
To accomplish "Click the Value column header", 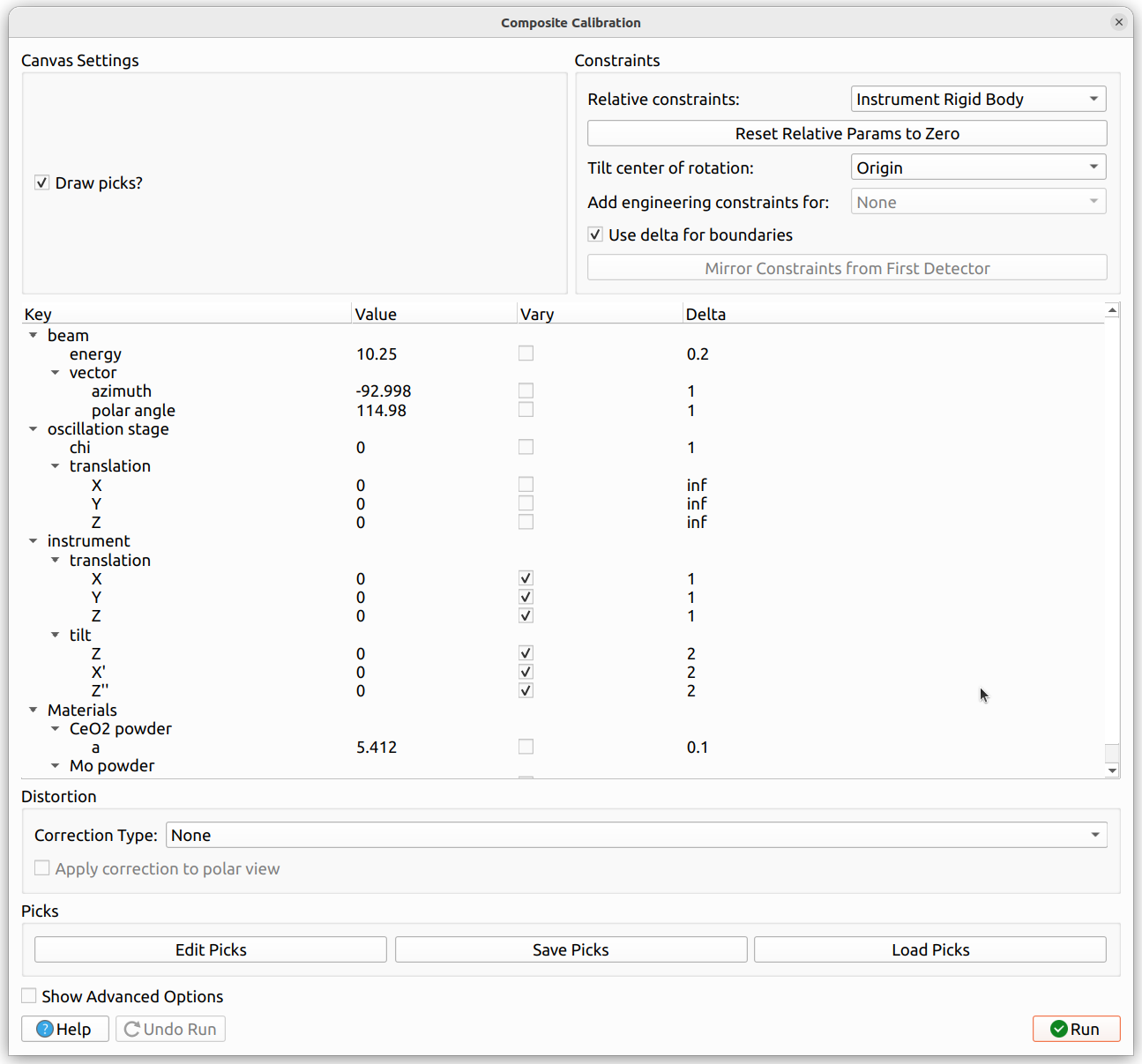I will pos(435,314).
